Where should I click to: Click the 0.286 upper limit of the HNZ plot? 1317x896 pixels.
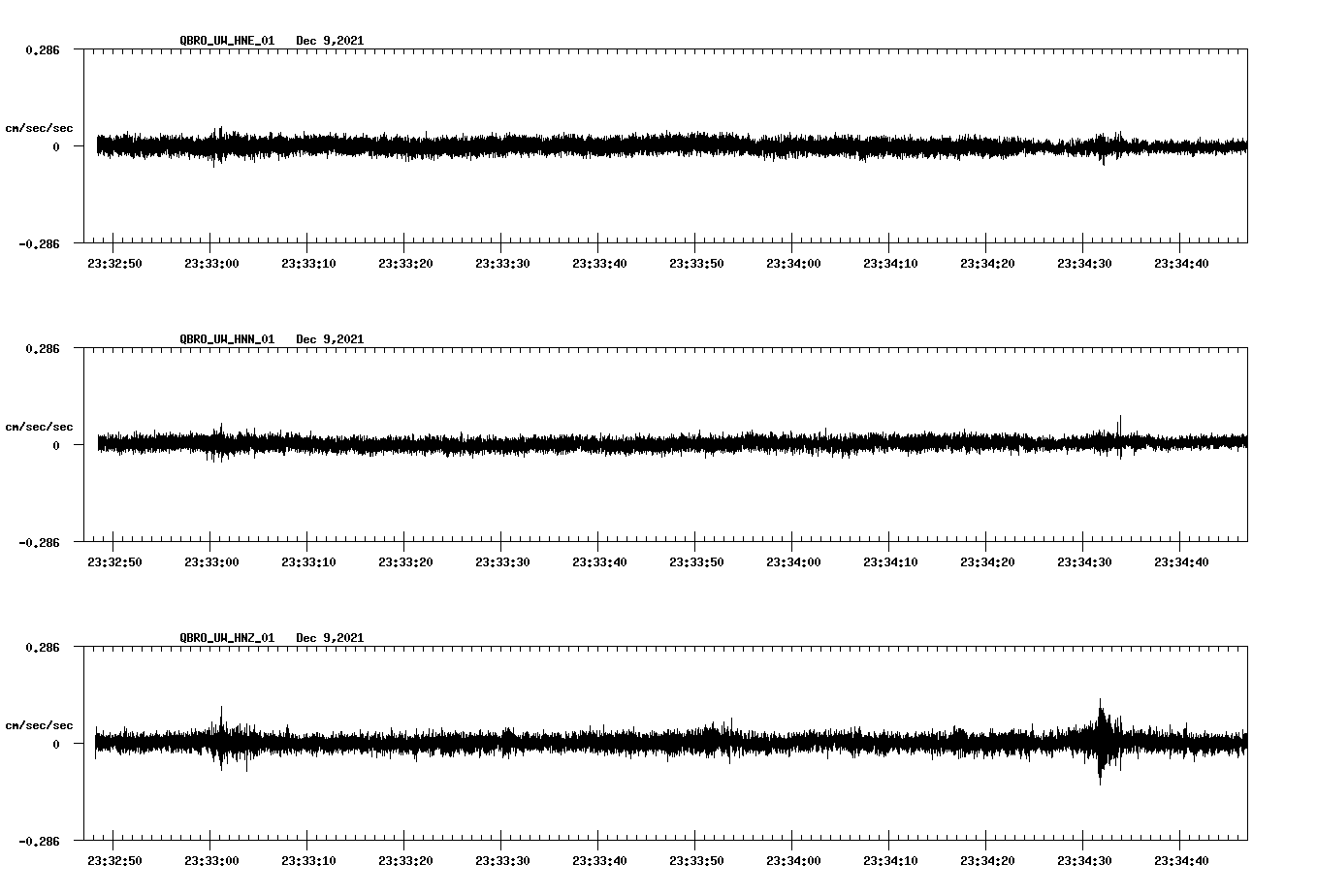(43, 647)
